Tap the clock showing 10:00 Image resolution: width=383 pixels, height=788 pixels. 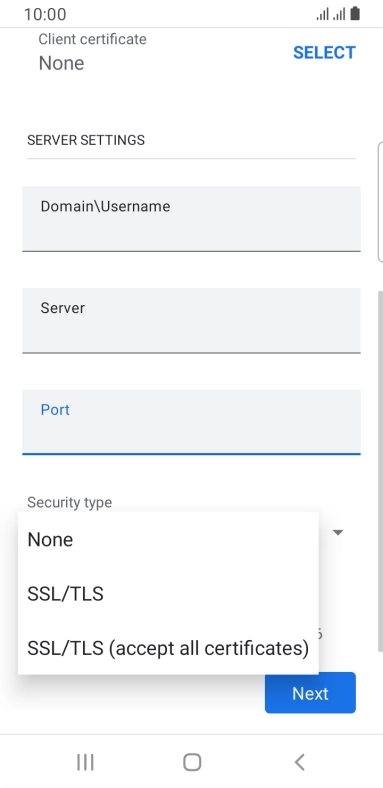pos(45,14)
